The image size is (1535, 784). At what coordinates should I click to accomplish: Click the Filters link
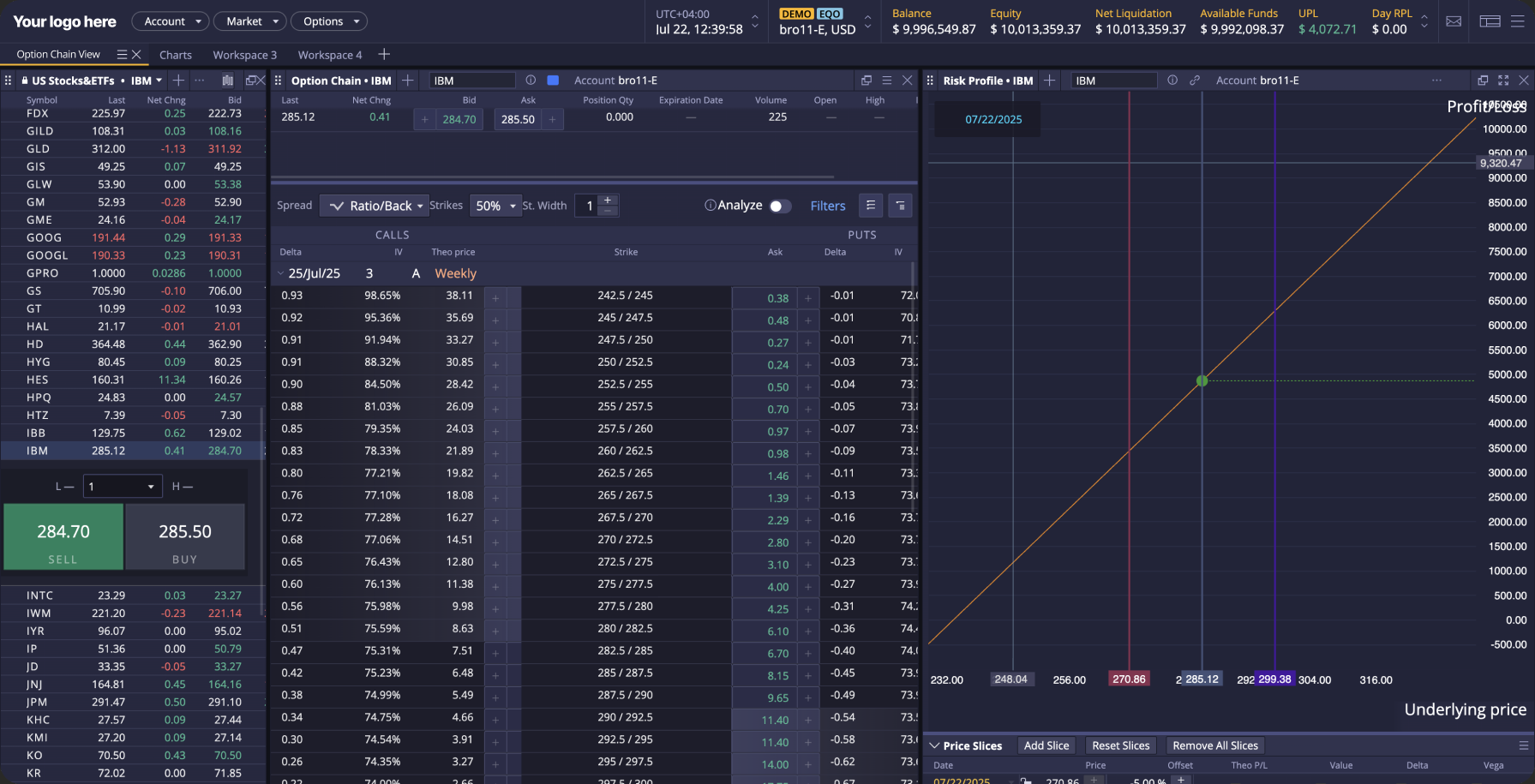point(828,206)
